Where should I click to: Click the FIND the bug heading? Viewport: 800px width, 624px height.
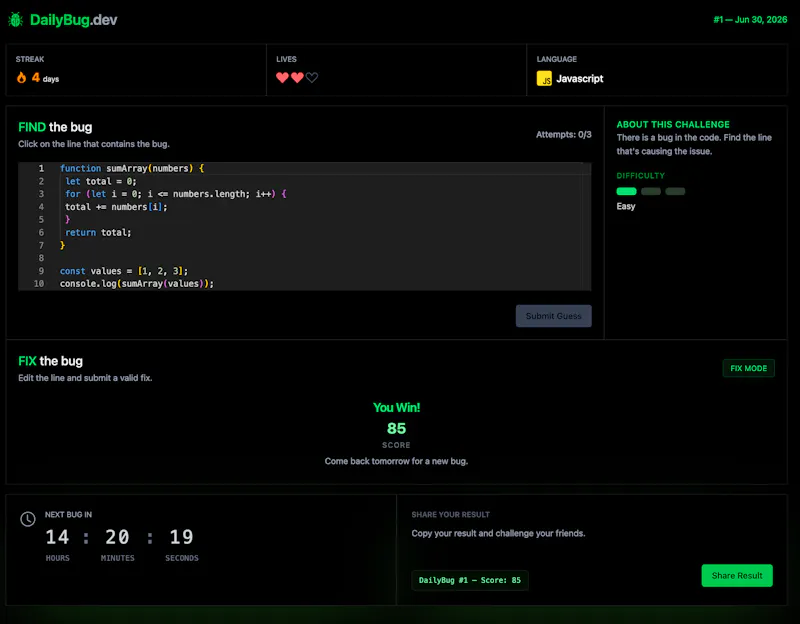(x=55, y=127)
